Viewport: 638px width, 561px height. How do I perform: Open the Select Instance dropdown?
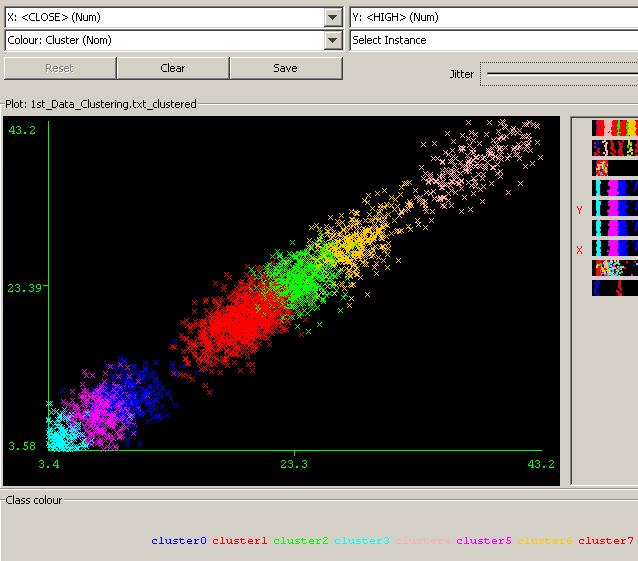[x=494, y=40]
